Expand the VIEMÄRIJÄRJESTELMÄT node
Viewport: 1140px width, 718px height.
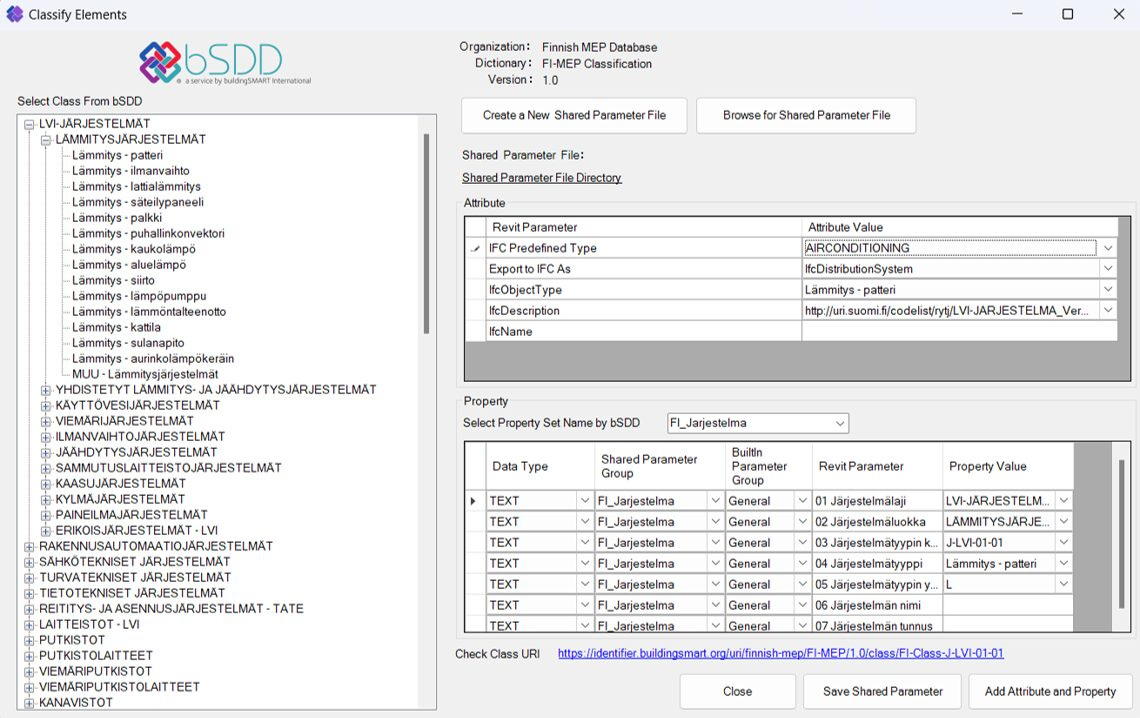click(46, 421)
